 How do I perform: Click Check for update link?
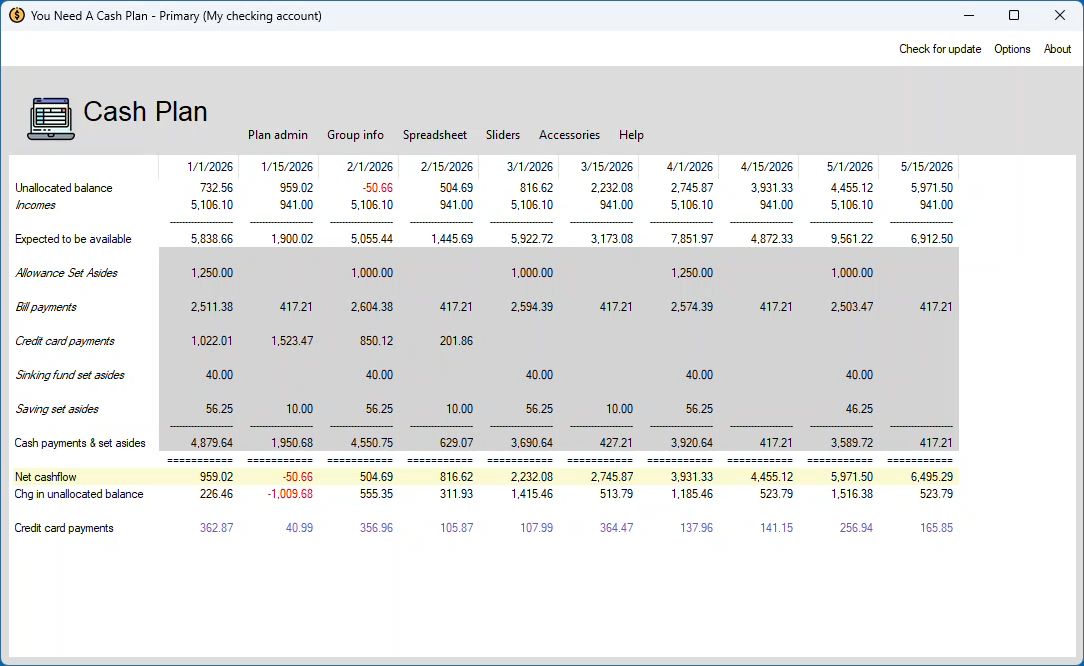pyautogui.click(x=939, y=49)
